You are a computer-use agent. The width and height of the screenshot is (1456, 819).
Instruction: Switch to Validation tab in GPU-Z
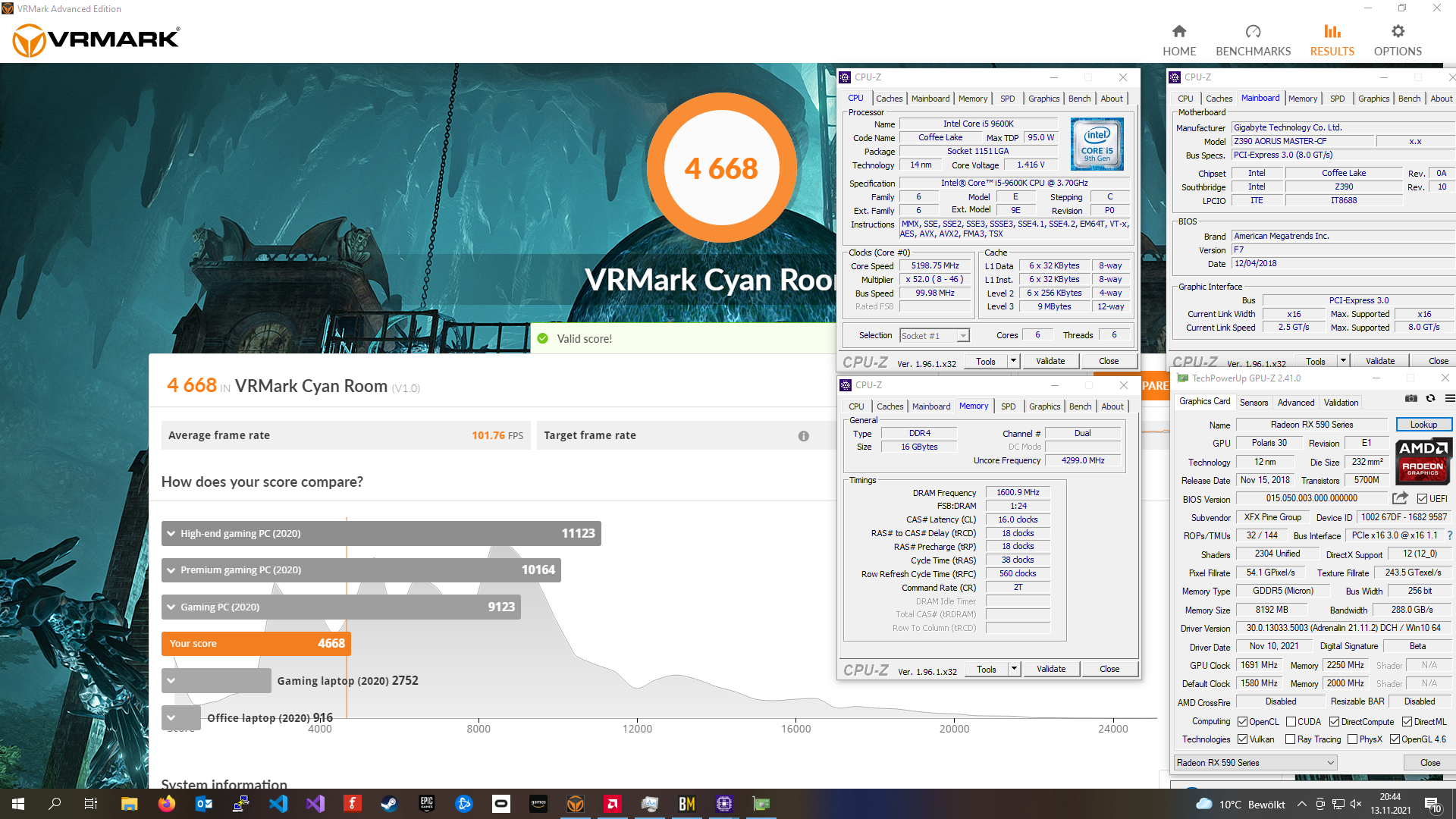[x=1341, y=403]
